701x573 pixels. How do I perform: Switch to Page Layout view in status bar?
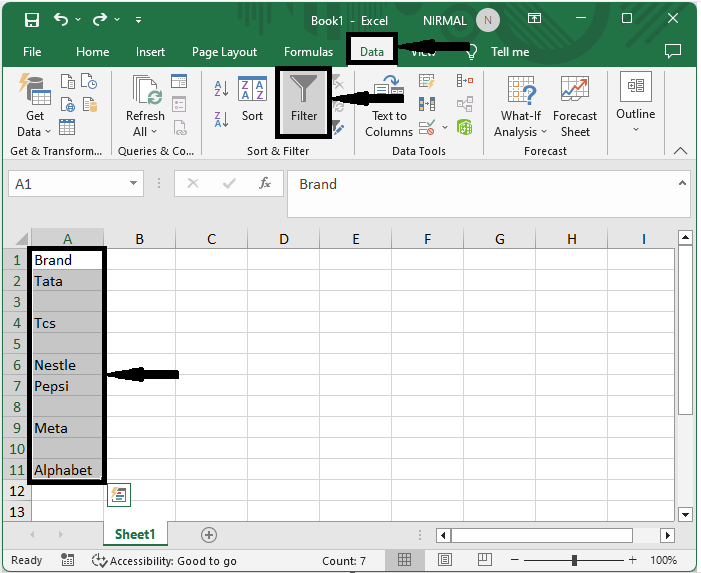[444, 560]
